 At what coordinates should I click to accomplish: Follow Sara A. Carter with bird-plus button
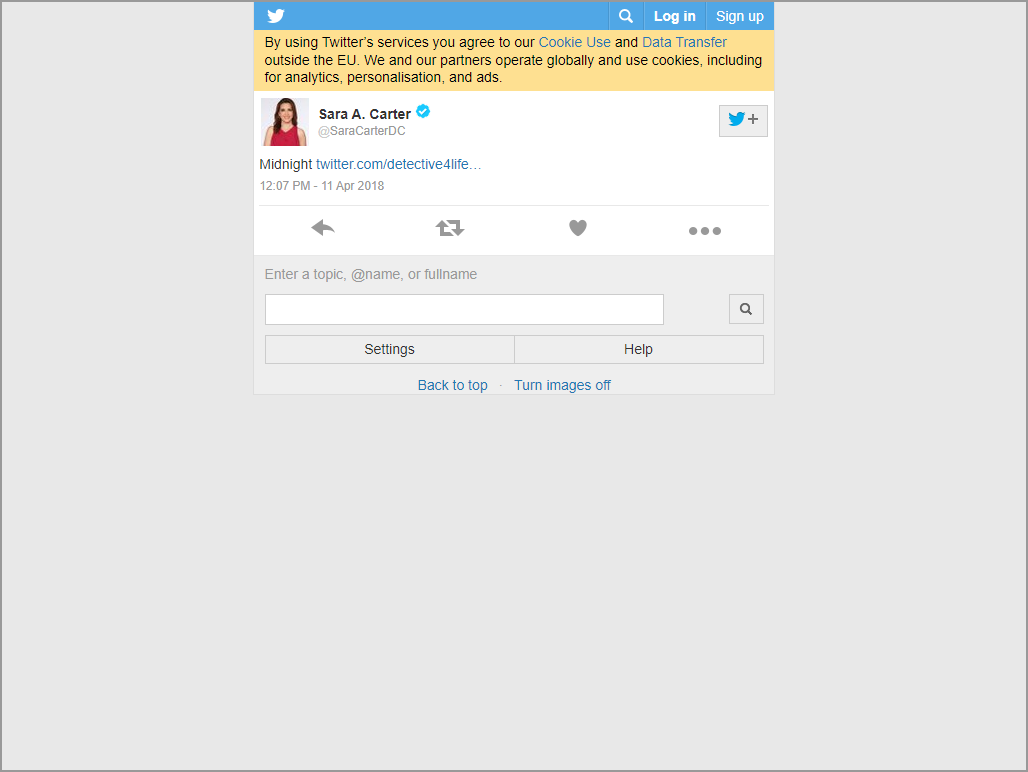coord(743,121)
